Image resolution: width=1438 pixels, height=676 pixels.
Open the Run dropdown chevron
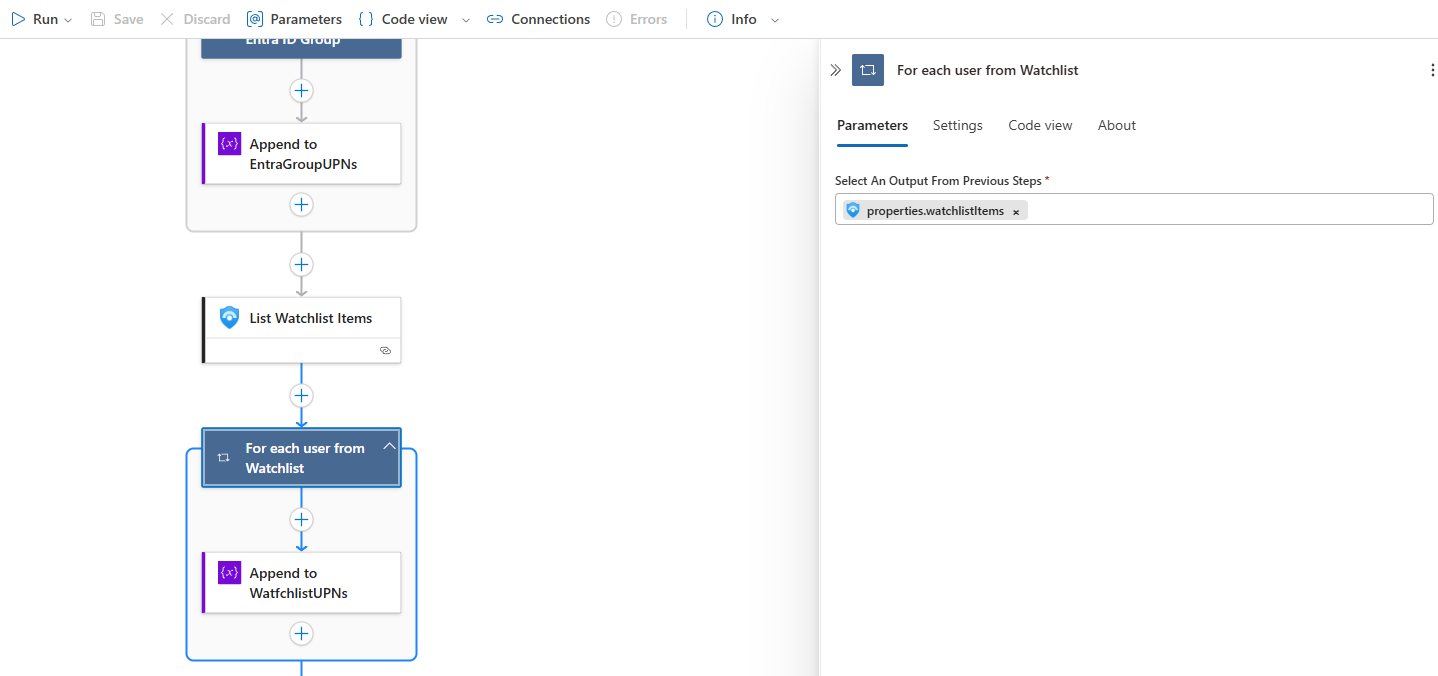[68, 20]
